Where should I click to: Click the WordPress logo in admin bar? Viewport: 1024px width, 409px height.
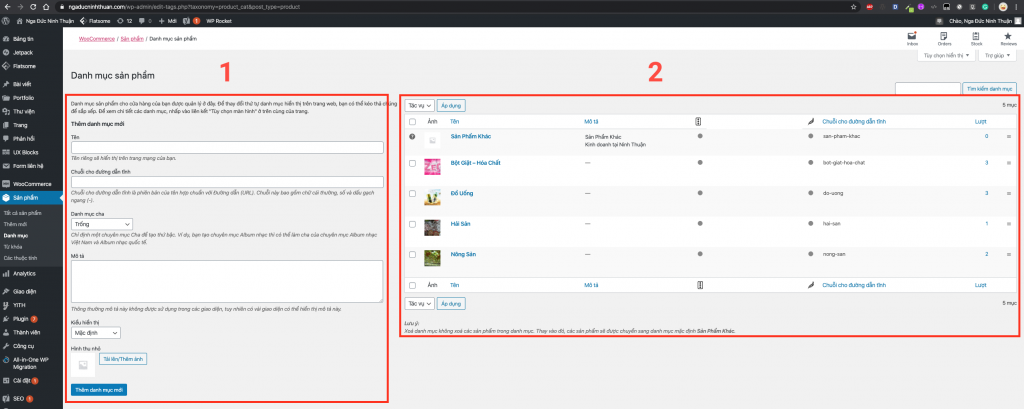click(5, 21)
